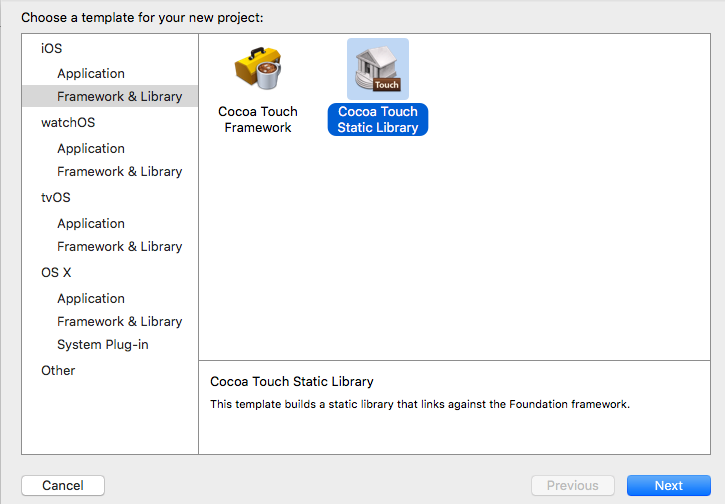Click the Previous button
Image resolution: width=725 pixels, height=504 pixels.
(573, 486)
